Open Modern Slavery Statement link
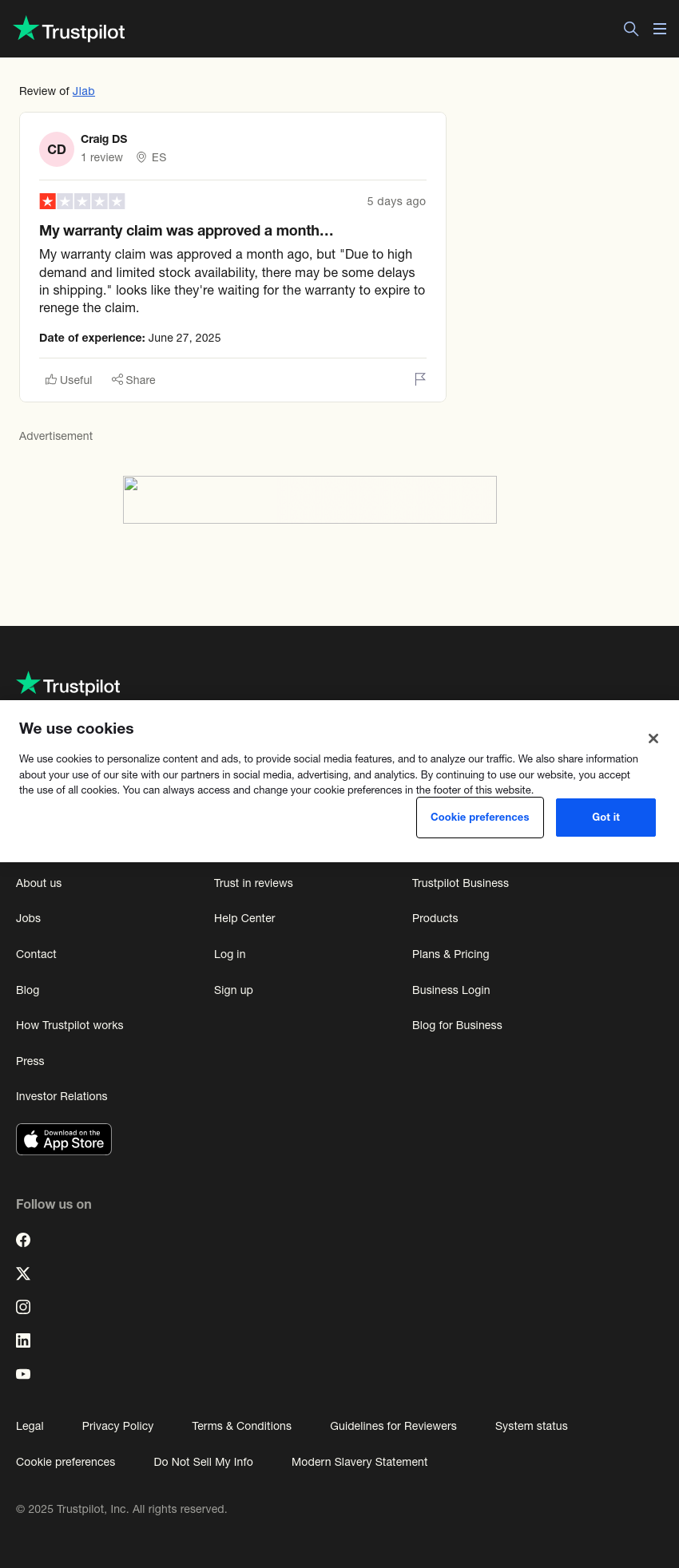The width and height of the screenshot is (679, 1568). click(x=359, y=1462)
